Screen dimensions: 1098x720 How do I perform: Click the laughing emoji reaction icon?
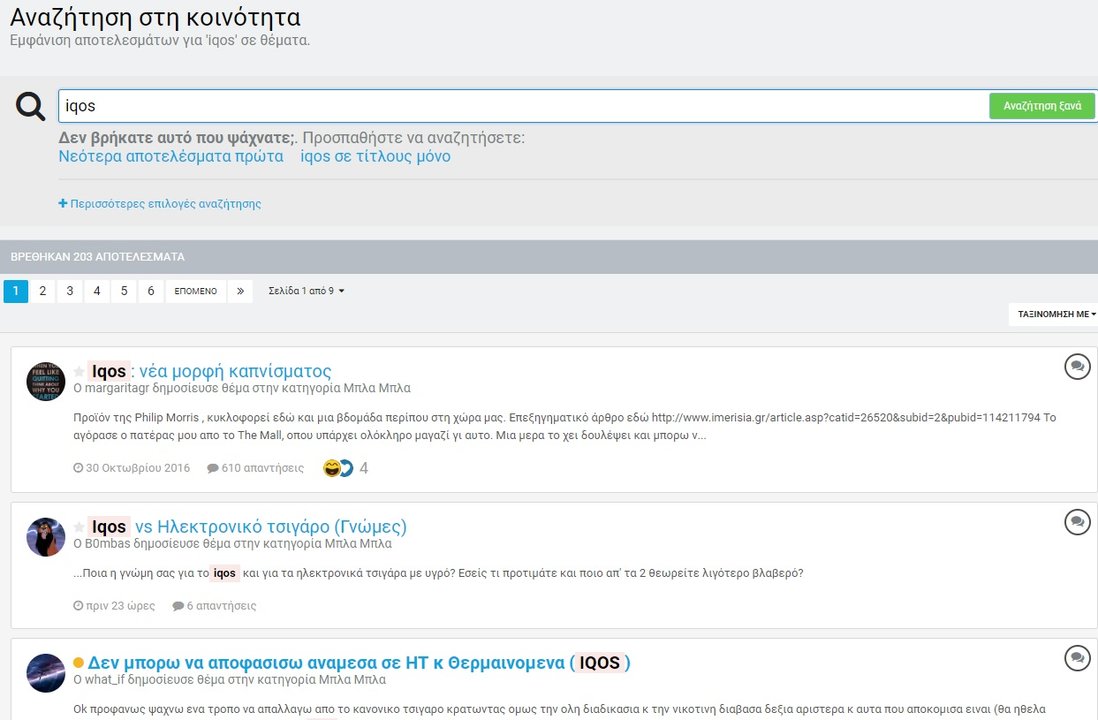pos(331,468)
